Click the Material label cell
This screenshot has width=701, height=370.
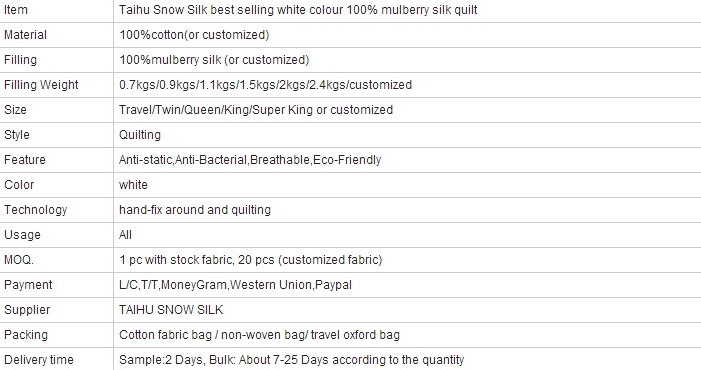tap(25, 35)
